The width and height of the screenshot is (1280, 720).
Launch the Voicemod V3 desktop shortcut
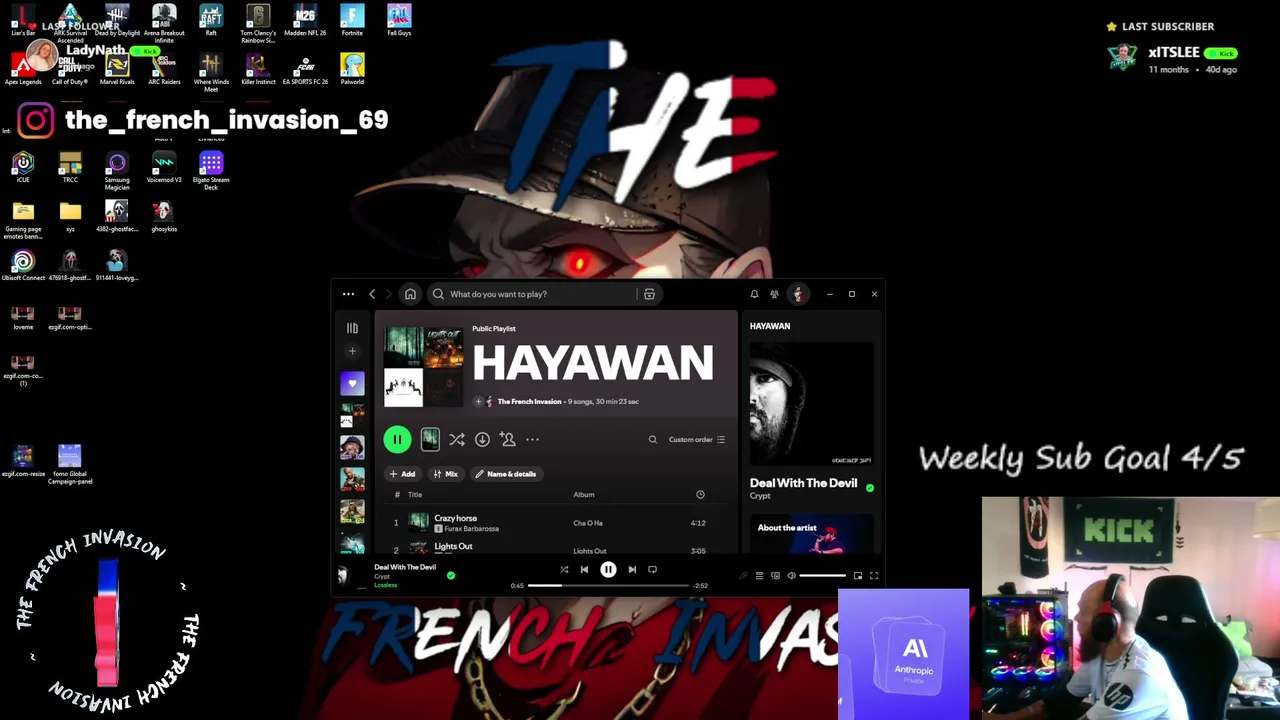coord(164,167)
